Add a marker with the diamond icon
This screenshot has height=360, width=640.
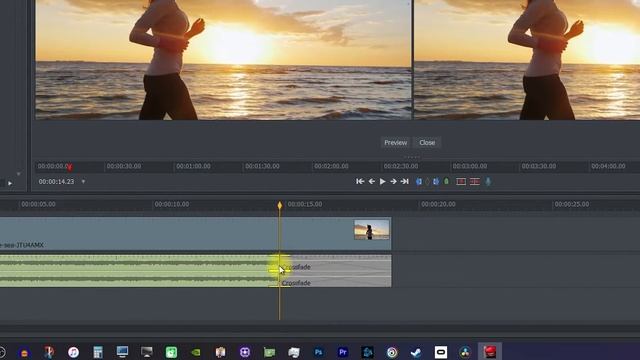(x=427, y=181)
